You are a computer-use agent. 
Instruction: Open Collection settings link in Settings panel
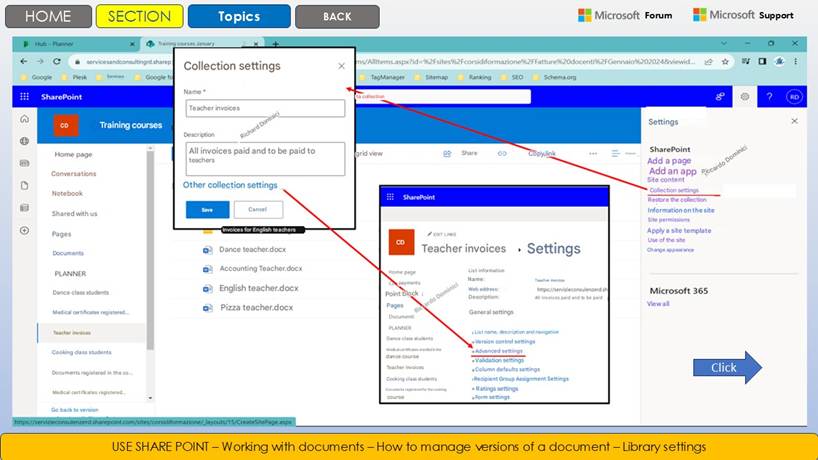(x=673, y=190)
